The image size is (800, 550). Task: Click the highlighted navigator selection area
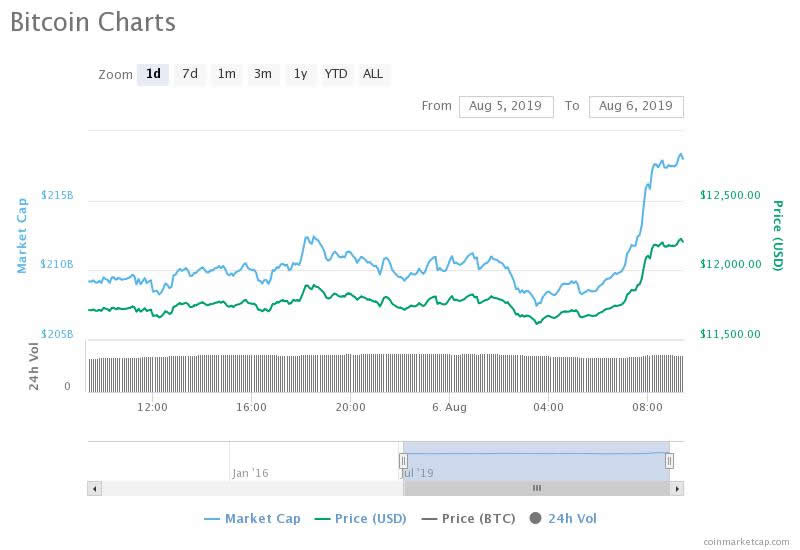click(536, 461)
